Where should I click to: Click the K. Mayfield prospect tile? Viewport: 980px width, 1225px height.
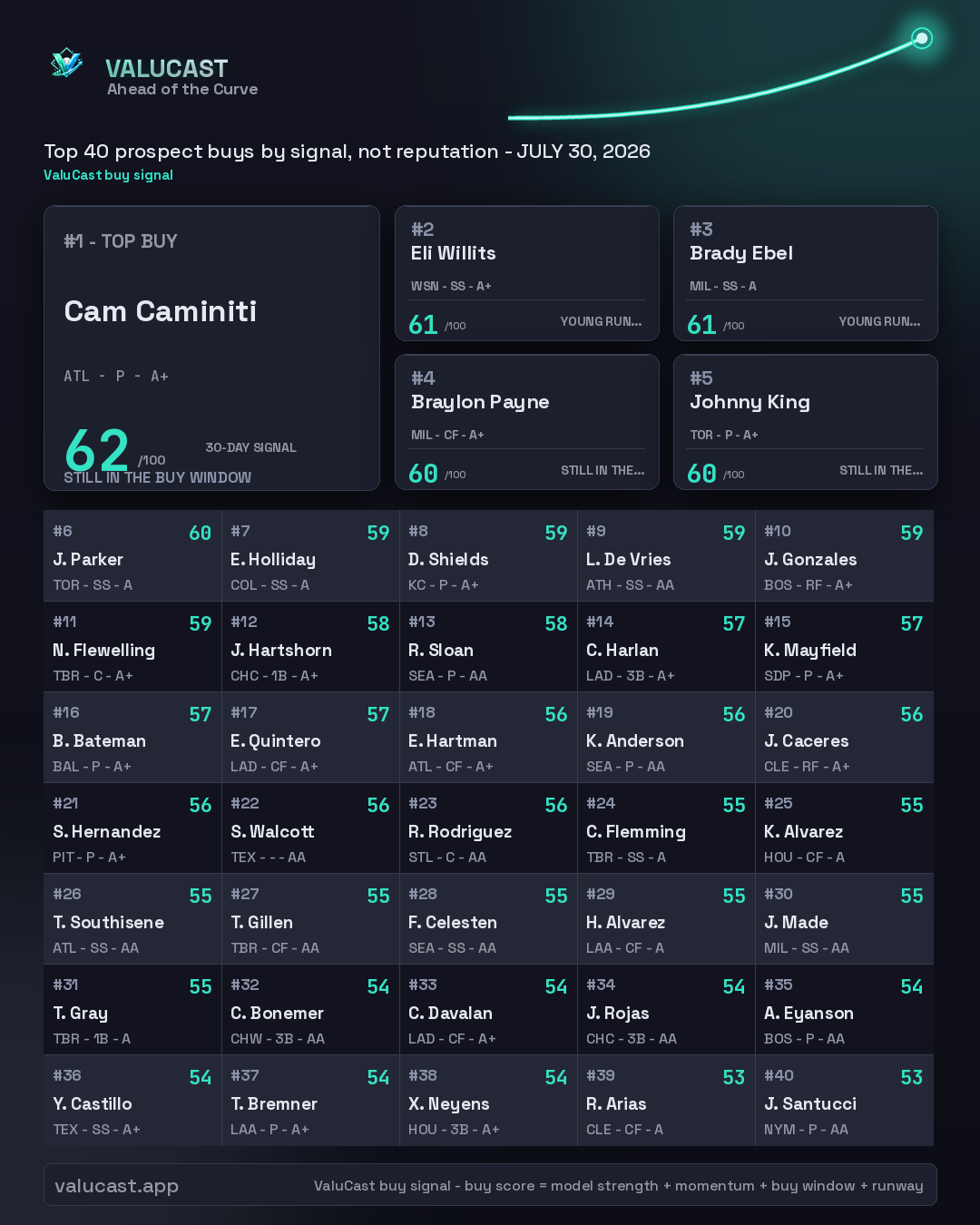click(844, 647)
